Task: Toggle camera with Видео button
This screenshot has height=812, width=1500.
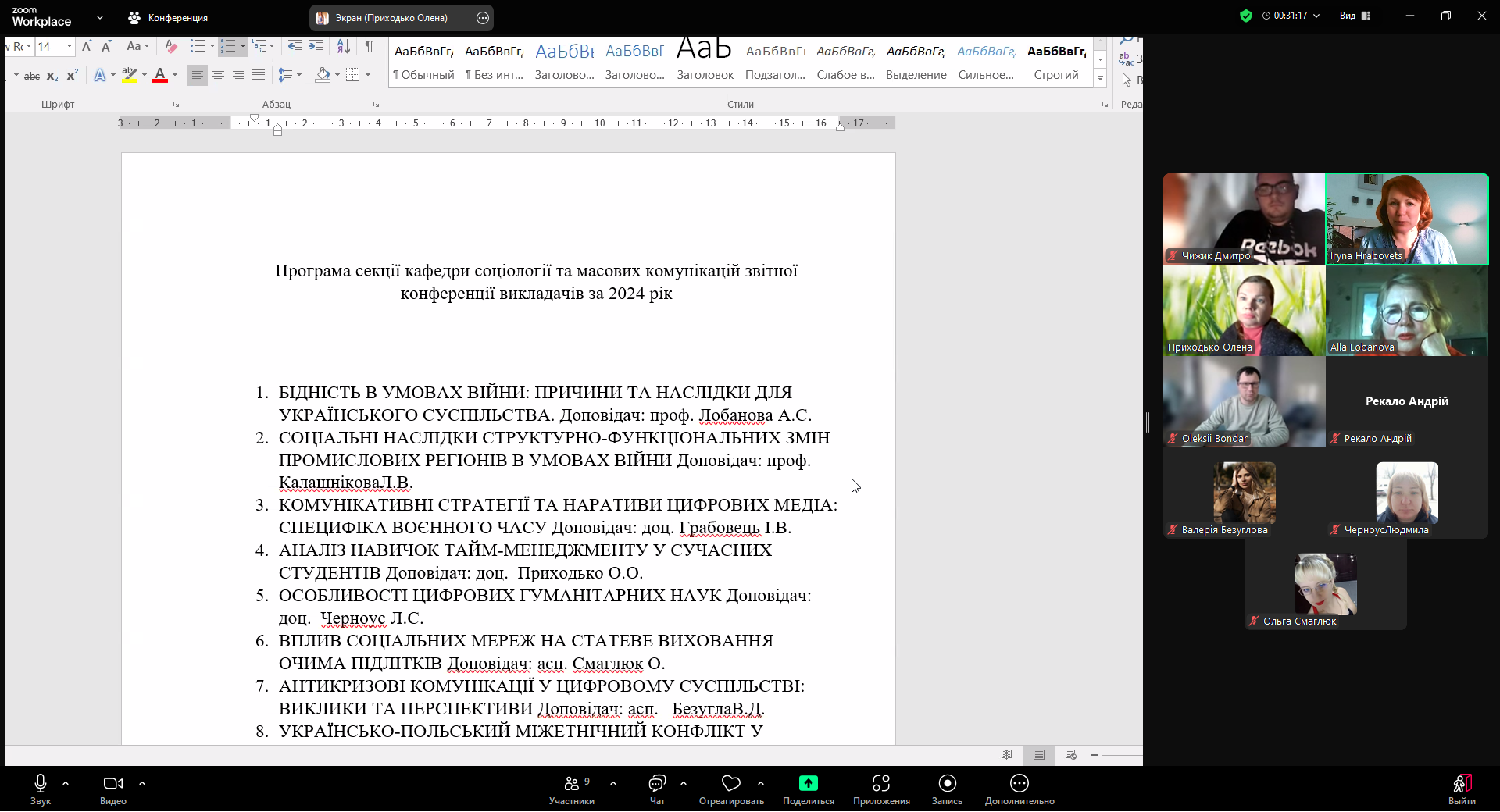Action: [113, 789]
